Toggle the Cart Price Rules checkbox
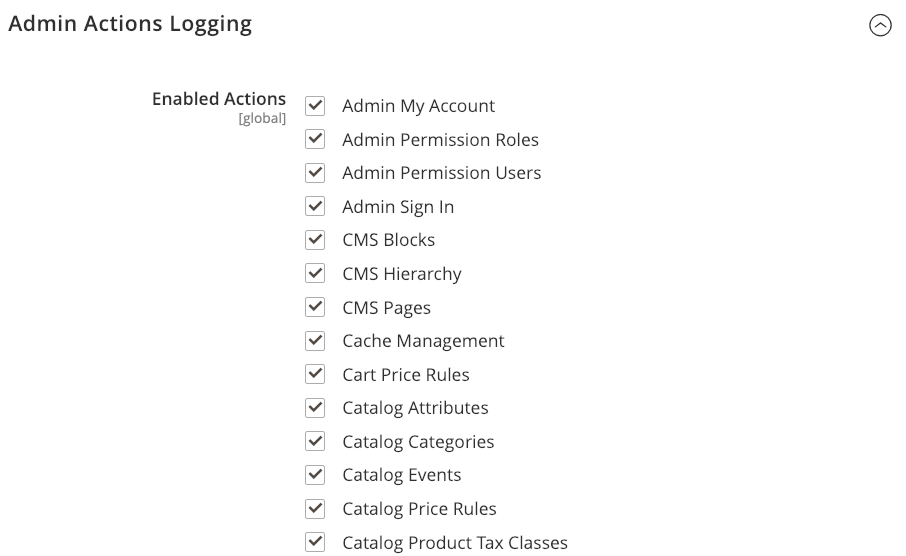Viewport: 906px width, 556px height. click(x=315, y=374)
